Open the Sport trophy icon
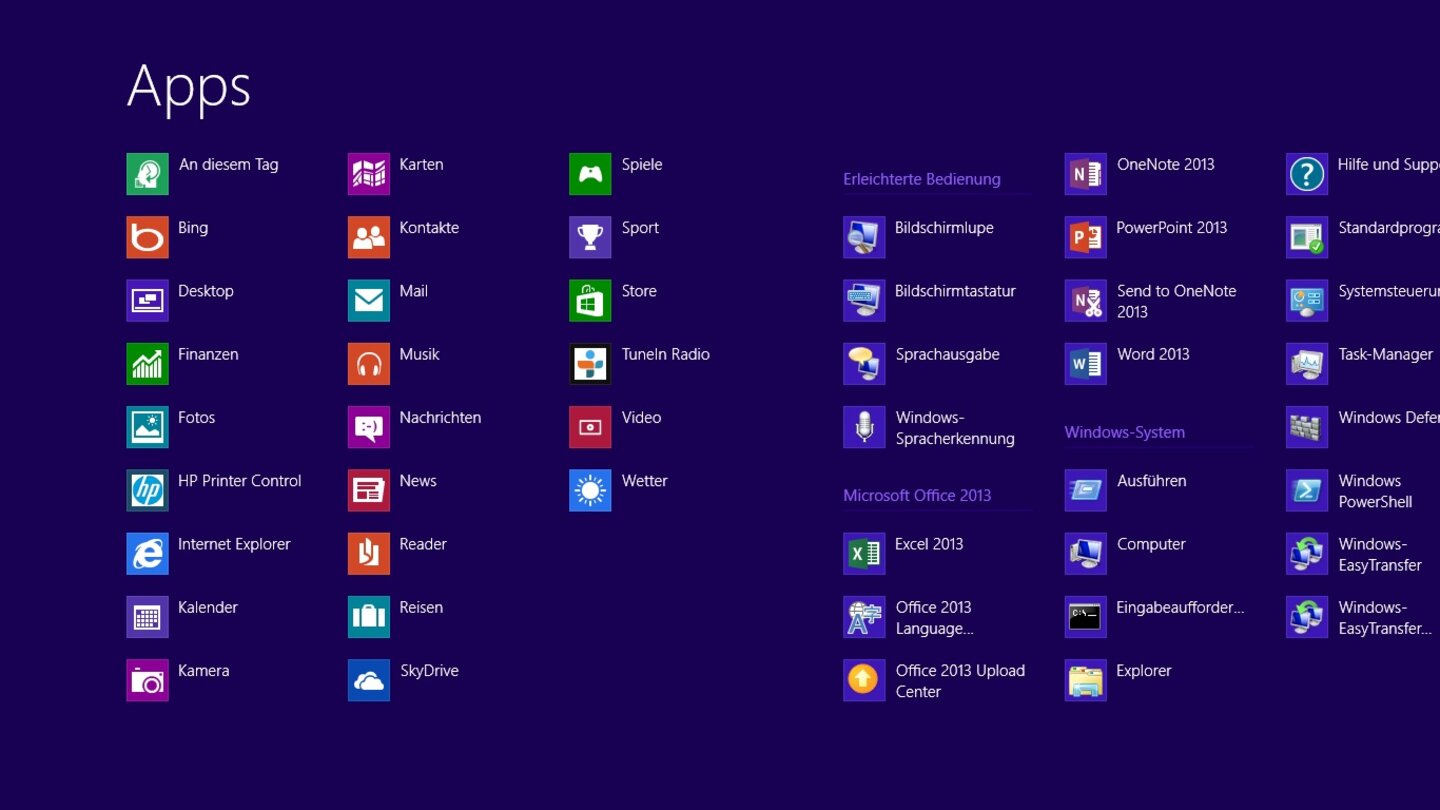Viewport: 1440px width, 810px height. [x=590, y=237]
